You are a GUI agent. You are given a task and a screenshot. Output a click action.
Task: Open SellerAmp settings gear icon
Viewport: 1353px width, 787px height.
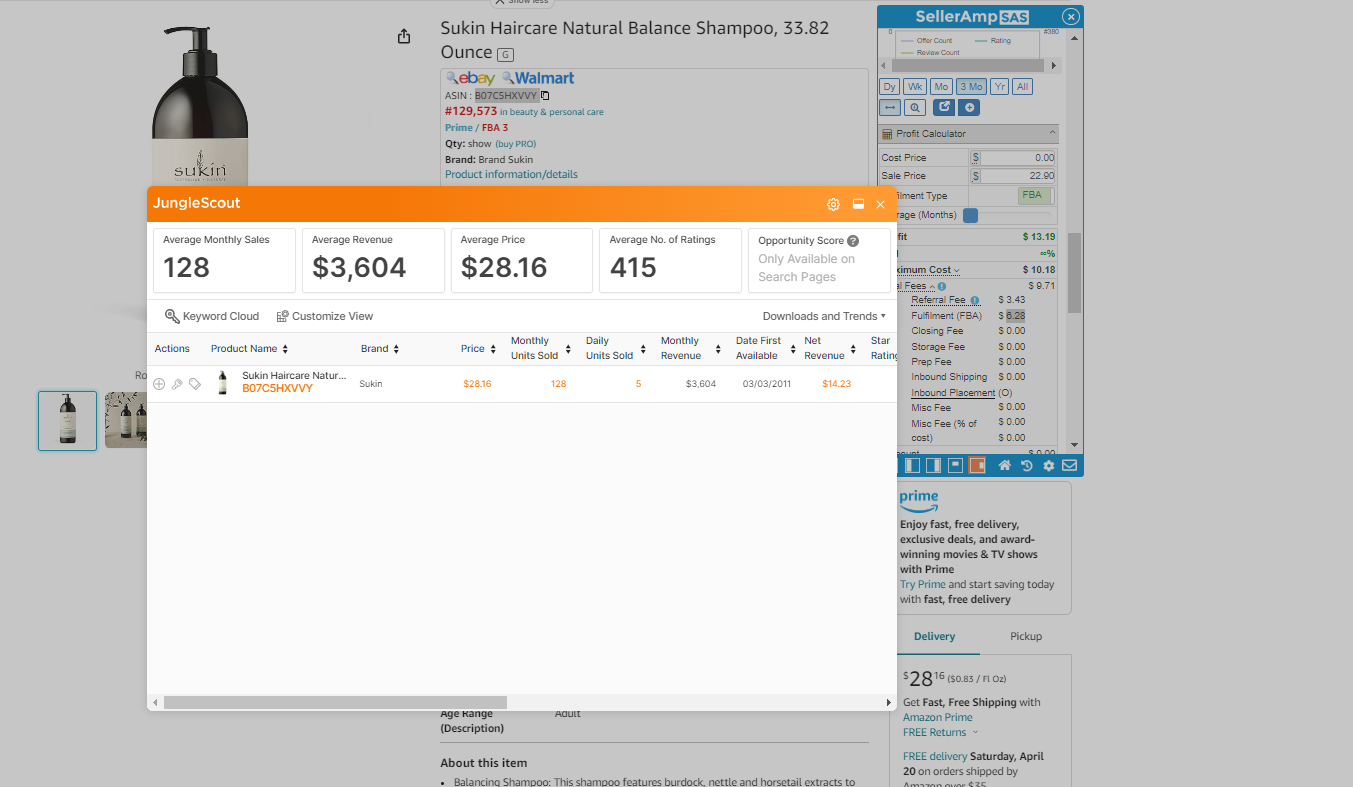click(x=1049, y=466)
